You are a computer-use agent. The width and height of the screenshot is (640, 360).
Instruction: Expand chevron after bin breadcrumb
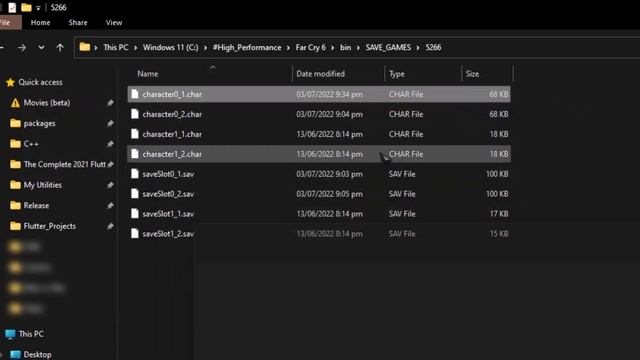(358, 48)
